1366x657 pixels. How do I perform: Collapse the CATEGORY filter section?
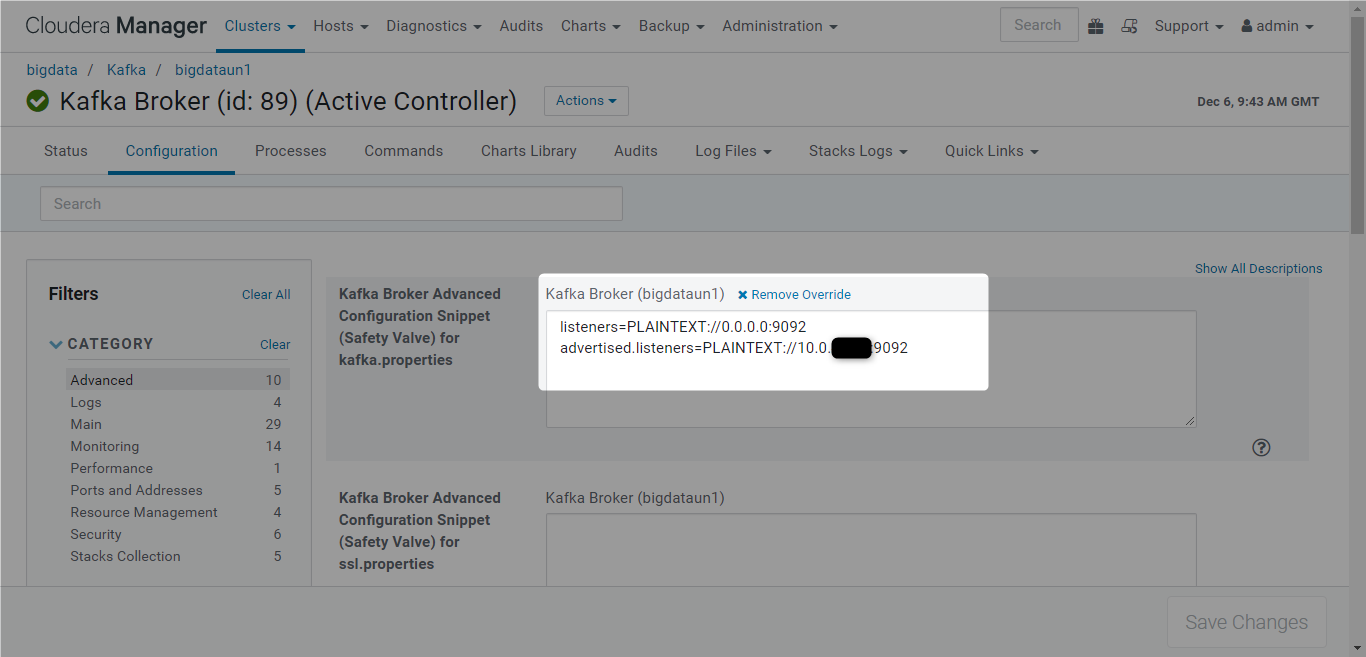click(x=57, y=344)
